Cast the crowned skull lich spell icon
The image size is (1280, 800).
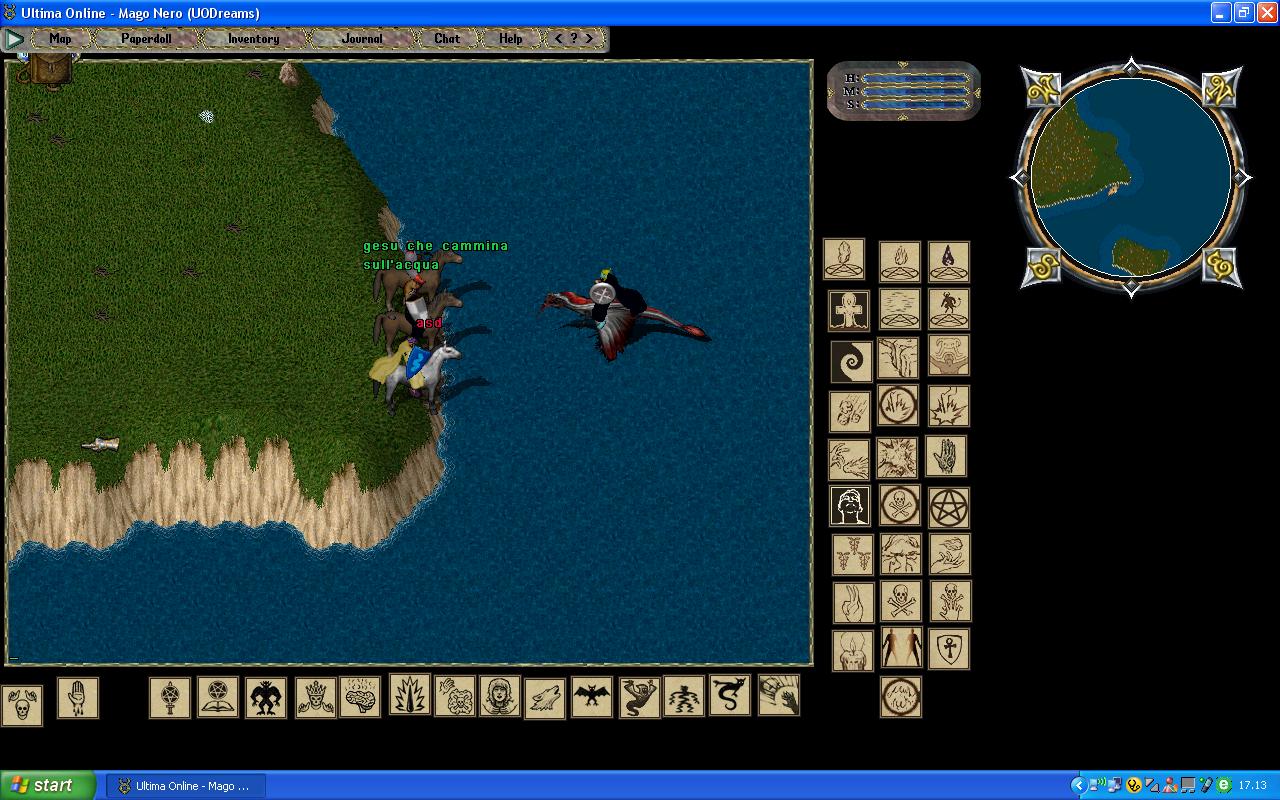(x=315, y=698)
